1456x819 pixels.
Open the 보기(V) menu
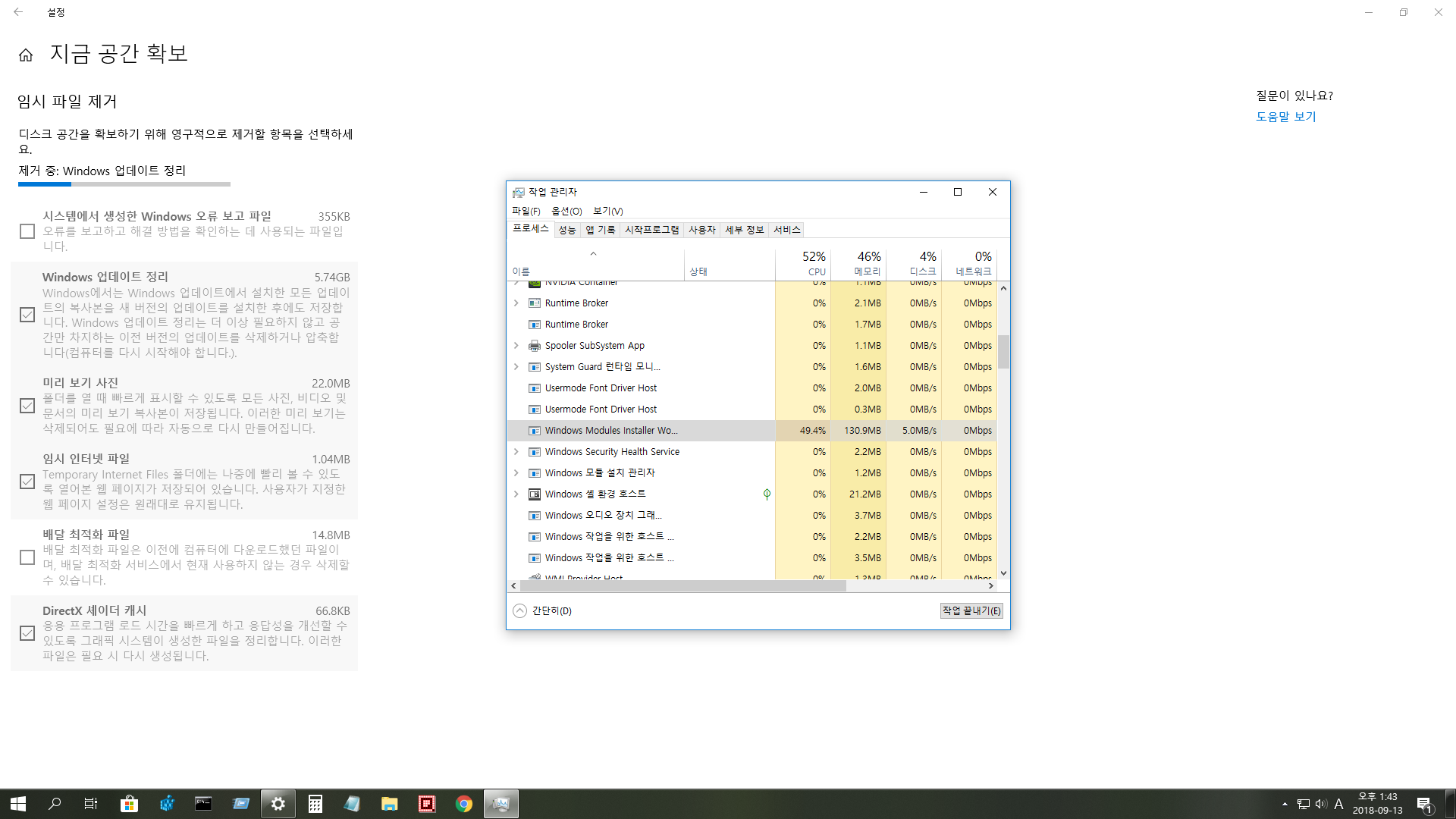(x=607, y=212)
